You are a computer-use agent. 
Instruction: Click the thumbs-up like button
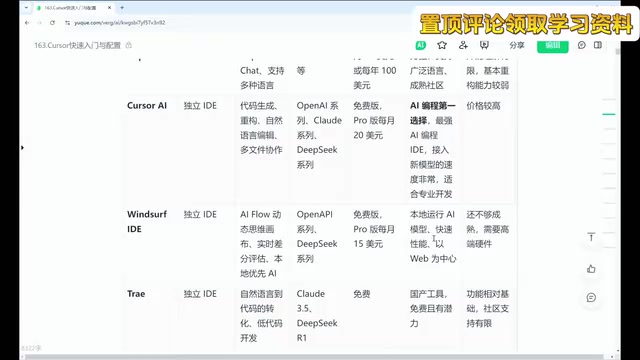point(591,269)
